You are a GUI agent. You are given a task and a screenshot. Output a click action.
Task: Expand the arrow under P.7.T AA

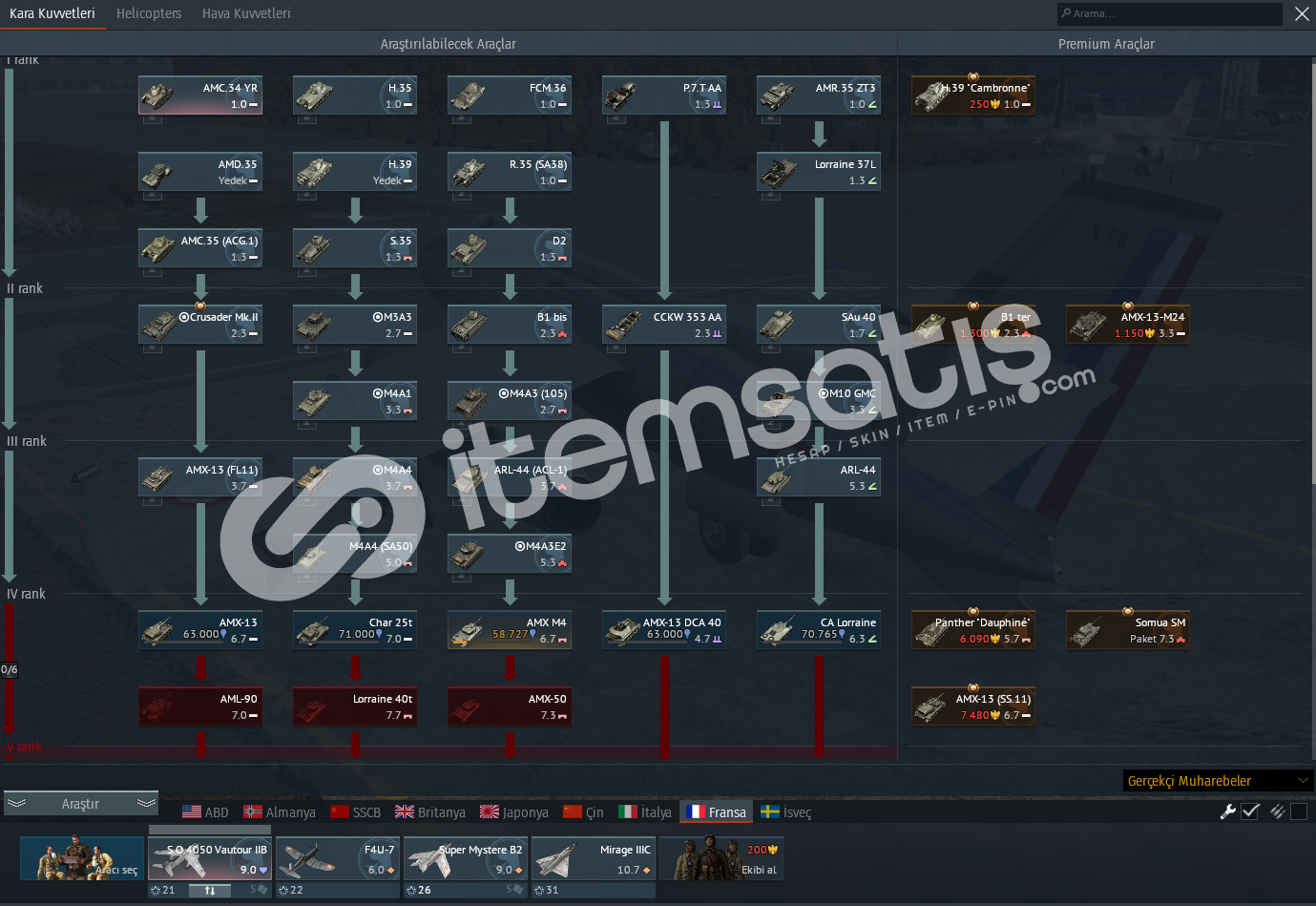tap(616, 120)
